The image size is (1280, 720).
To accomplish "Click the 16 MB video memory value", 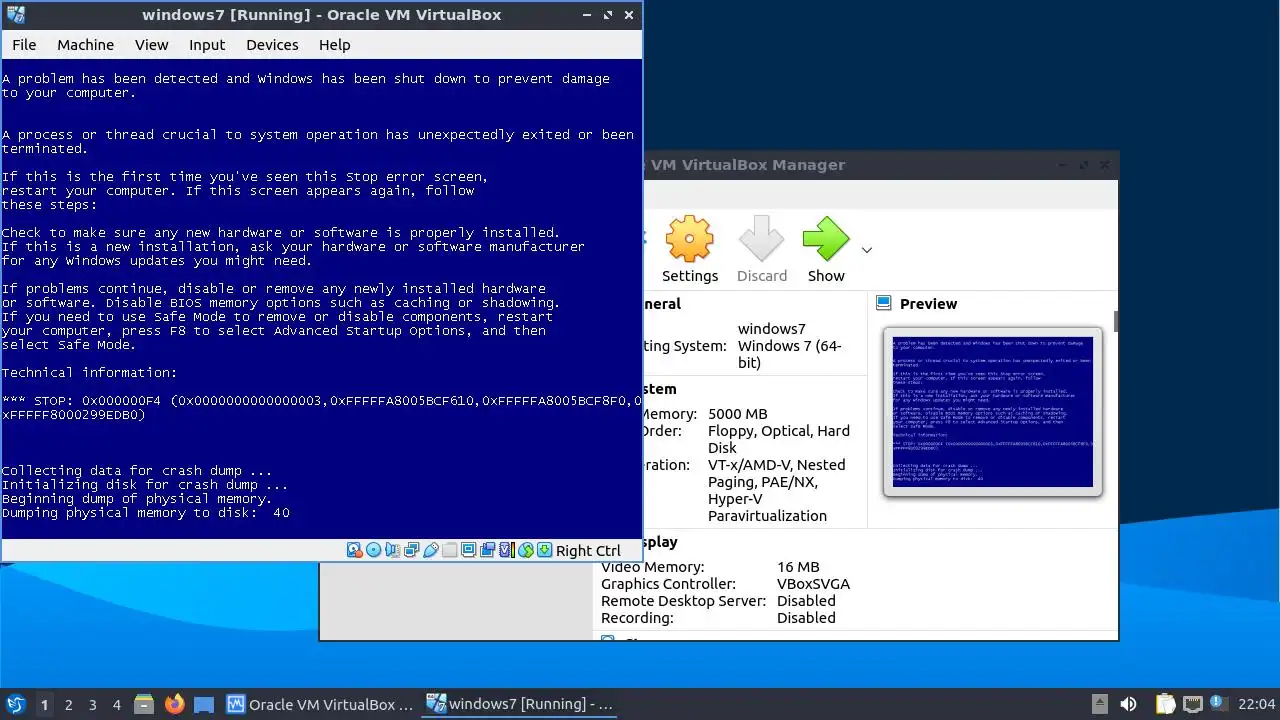I will pos(798,567).
